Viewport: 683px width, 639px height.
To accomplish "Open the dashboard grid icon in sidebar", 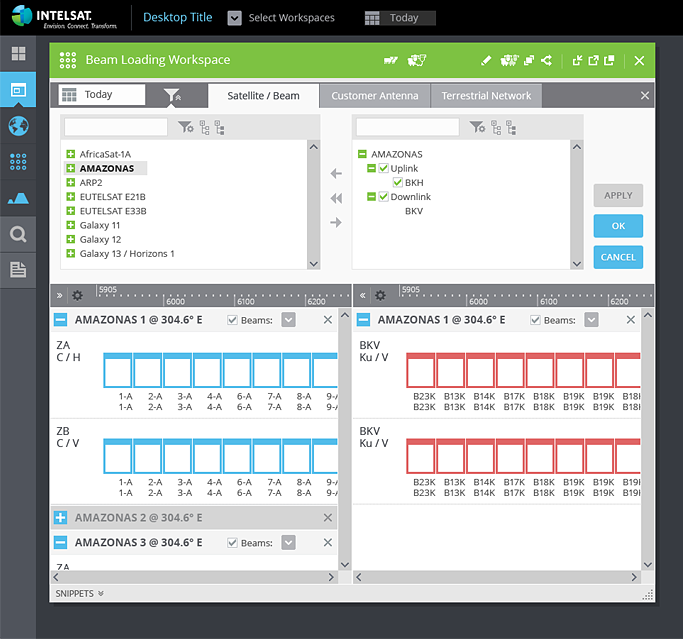I will pos(18,54).
